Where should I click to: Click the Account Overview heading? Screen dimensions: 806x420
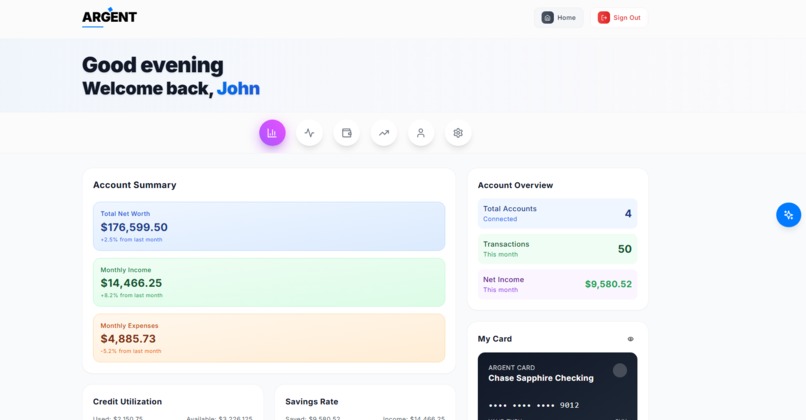[x=516, y=185]
